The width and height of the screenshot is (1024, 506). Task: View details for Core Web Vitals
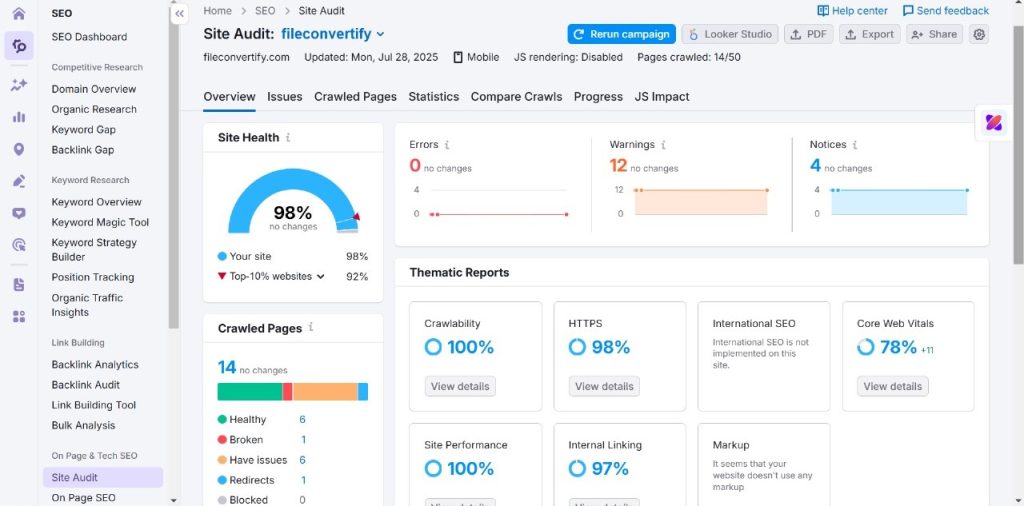tap(892, 386)
